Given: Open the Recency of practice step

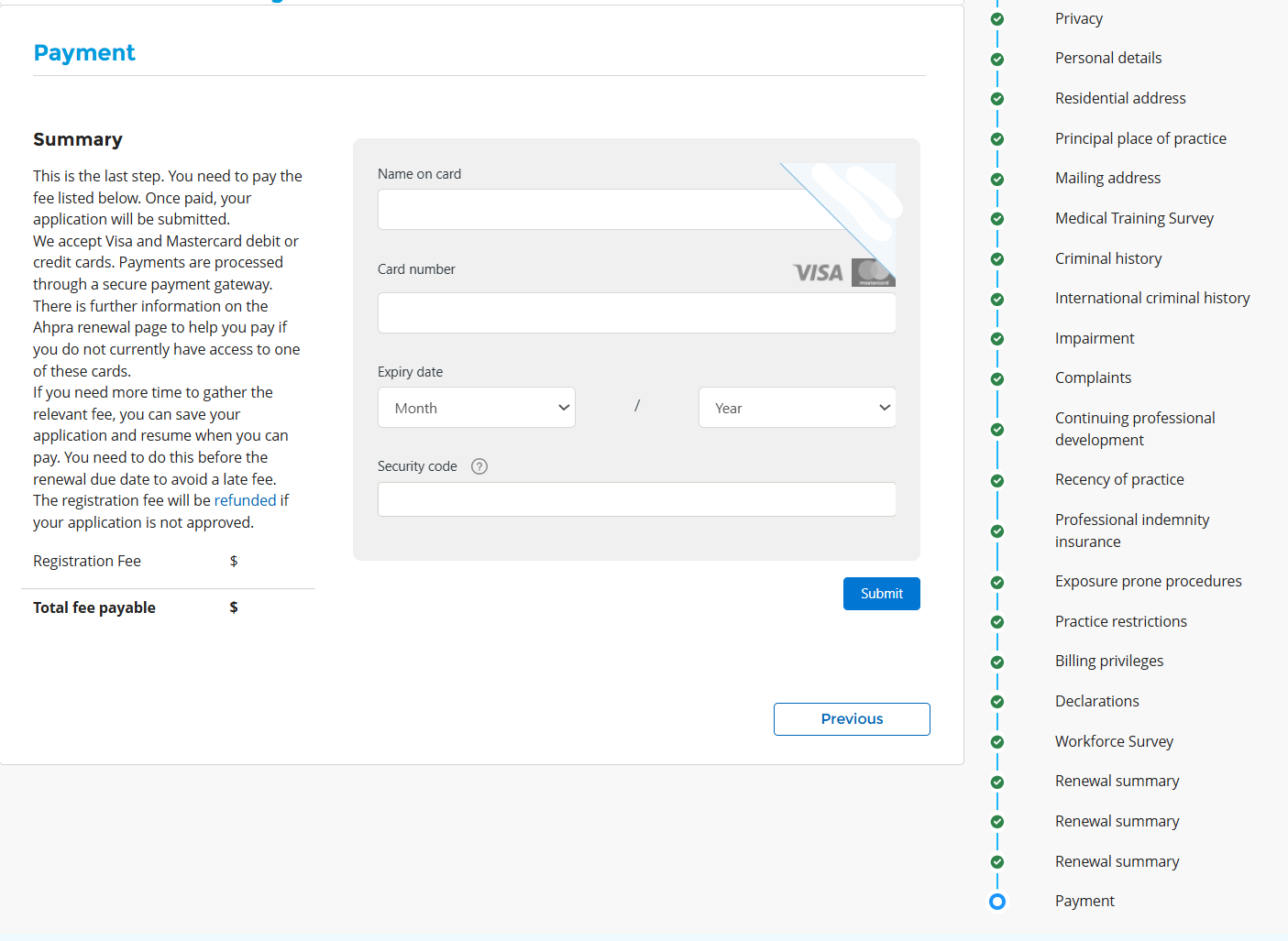Looking at the screenshot, I should tap(1119, 479).
